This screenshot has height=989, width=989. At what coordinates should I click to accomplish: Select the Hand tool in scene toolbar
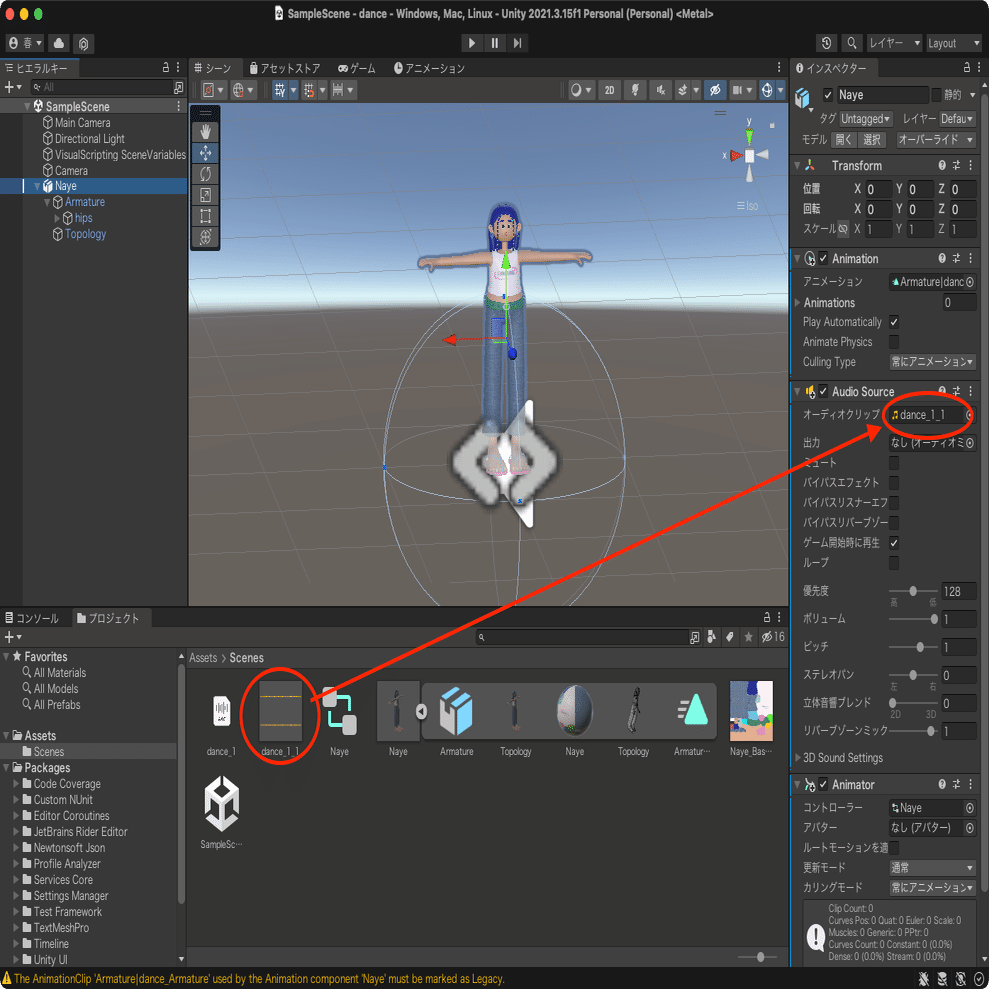(206, 132)
